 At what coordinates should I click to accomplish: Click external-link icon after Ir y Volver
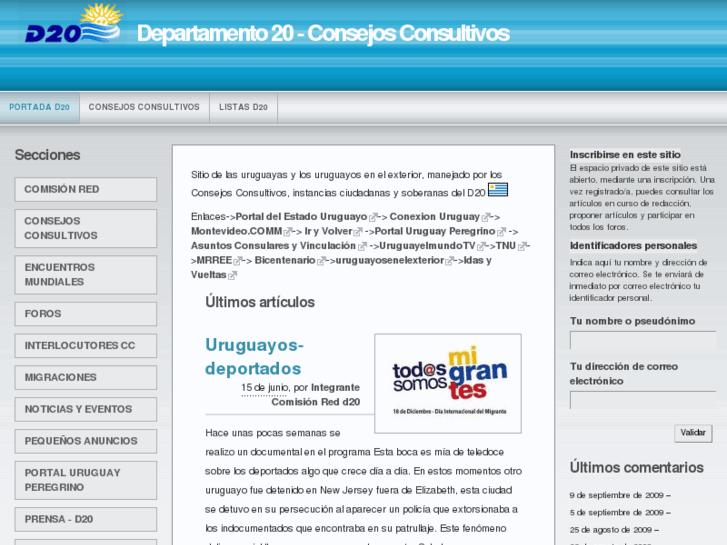(357, 232)
